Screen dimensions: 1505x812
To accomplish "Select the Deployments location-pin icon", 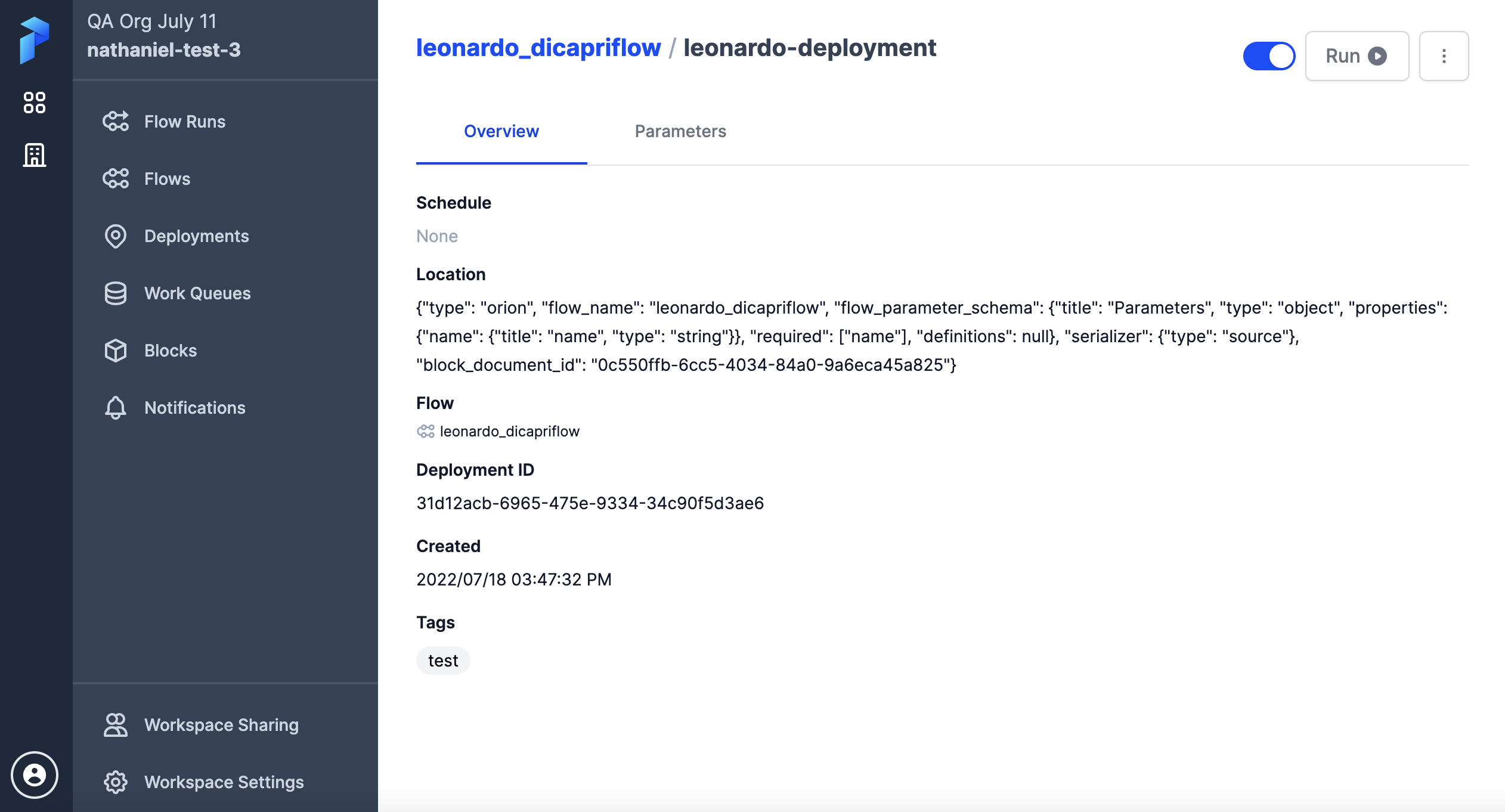I will coord(116,236).
